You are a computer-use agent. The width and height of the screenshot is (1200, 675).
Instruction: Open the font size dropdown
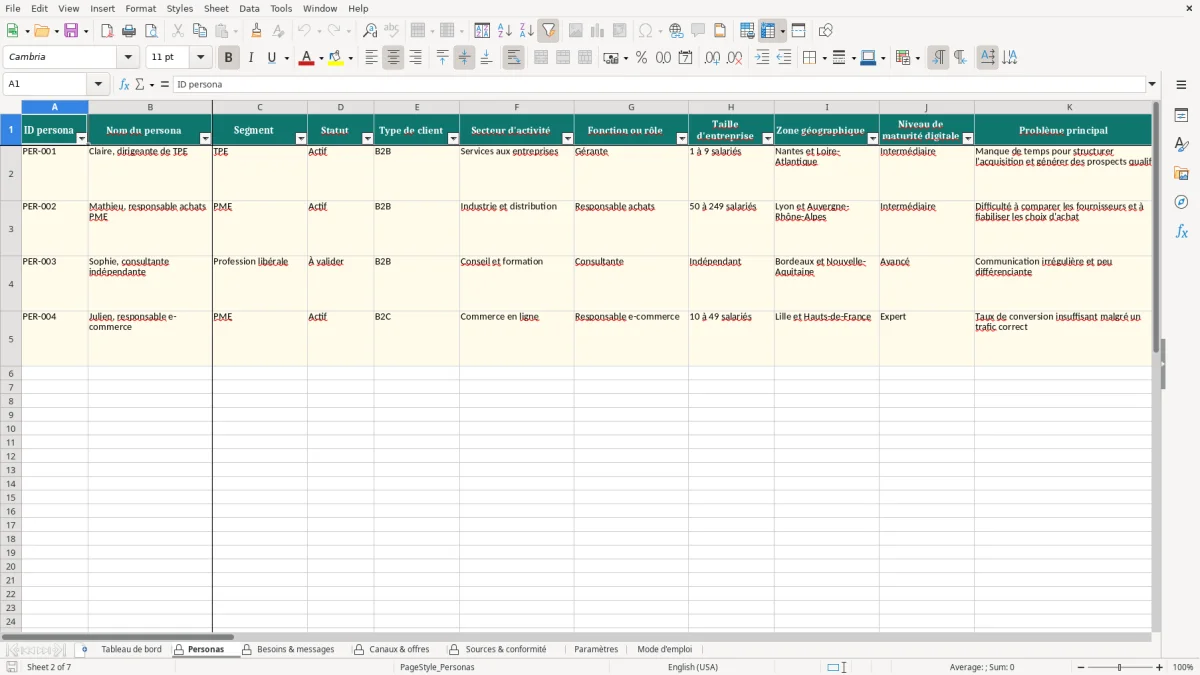point(200,58)
